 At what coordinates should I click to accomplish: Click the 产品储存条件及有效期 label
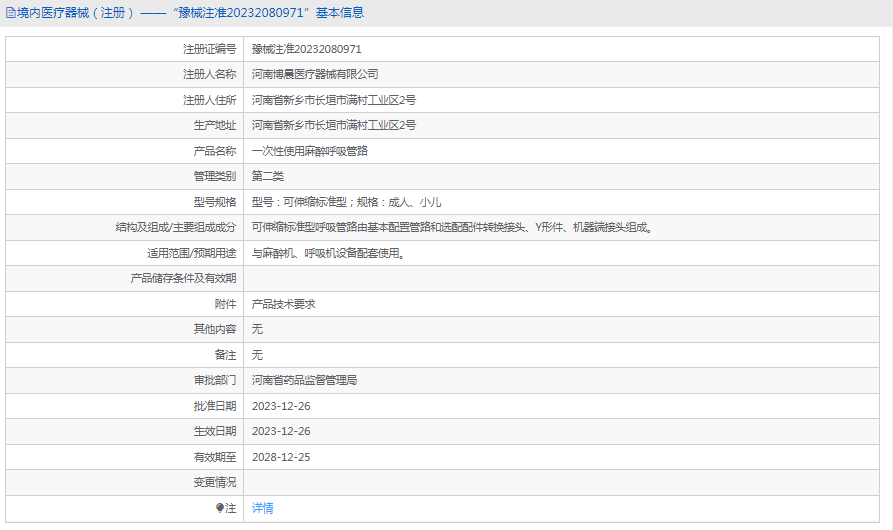(183, 278)
